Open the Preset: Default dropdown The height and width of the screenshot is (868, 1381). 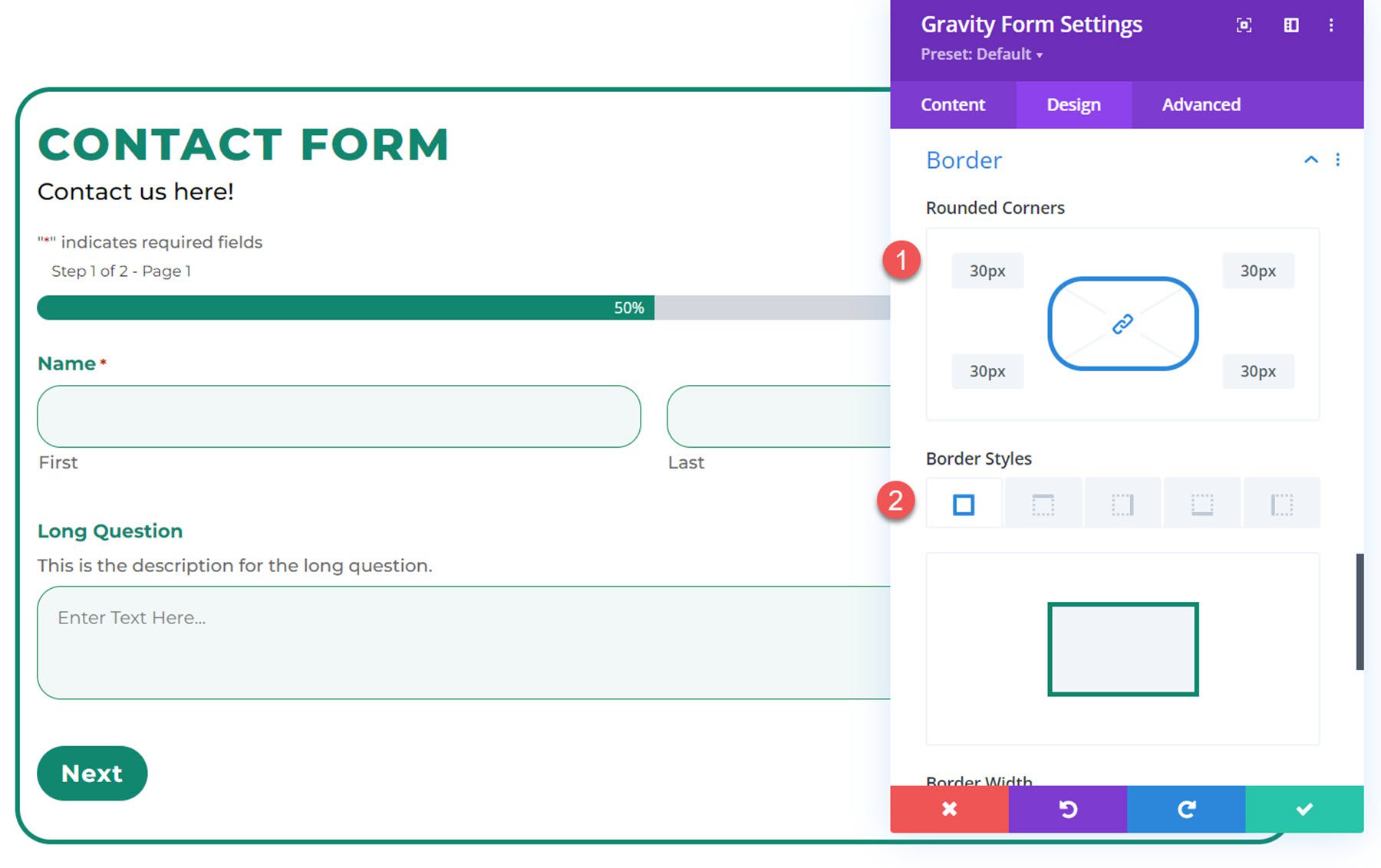(981, 54)
